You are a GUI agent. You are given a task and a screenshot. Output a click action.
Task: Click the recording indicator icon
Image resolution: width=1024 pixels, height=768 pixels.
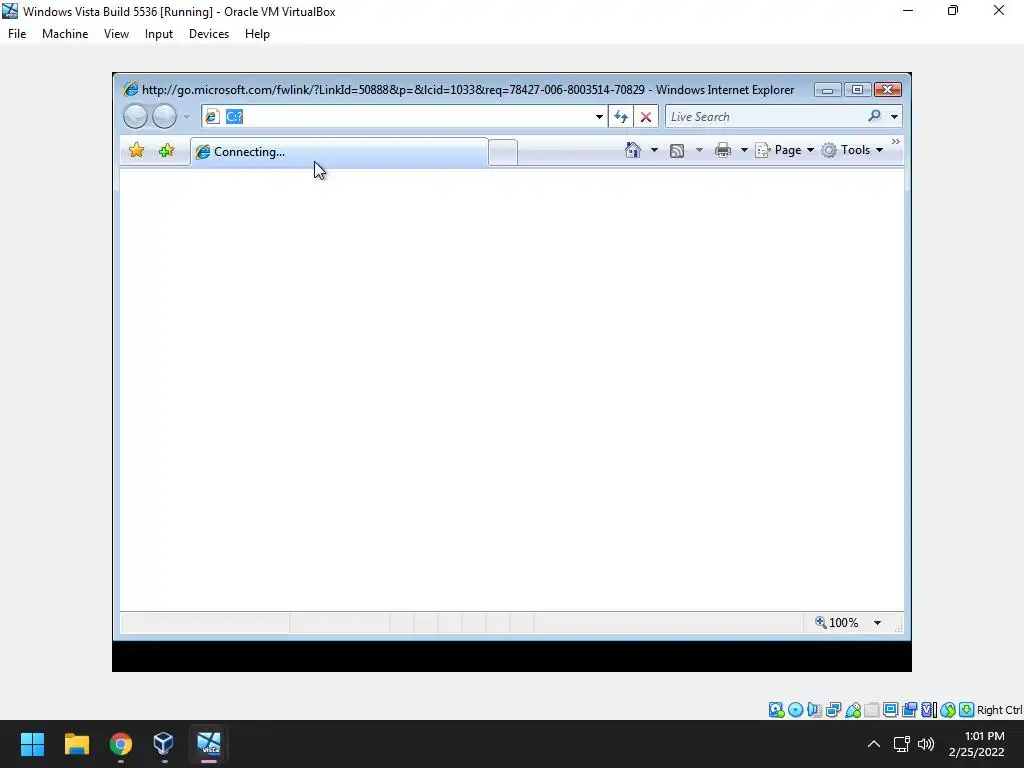pyautogui.click(x=909, y=710)
